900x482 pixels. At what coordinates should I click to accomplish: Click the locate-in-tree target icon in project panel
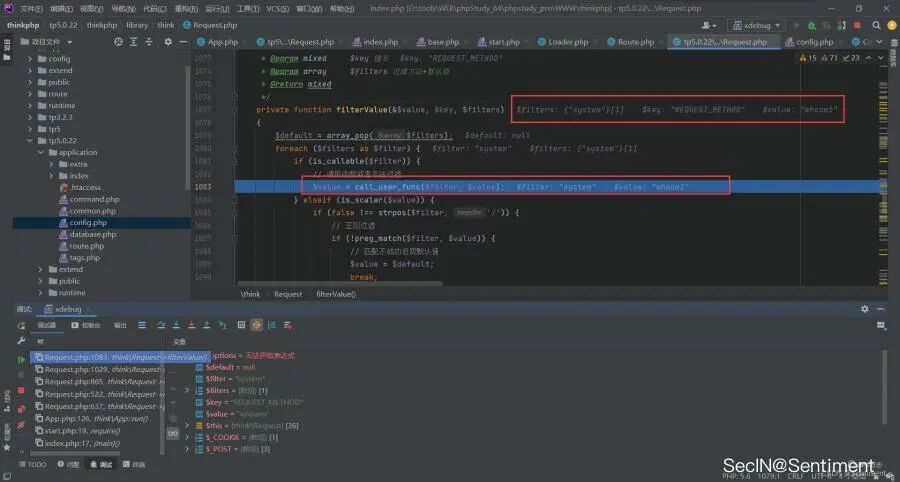click(118, 42)
